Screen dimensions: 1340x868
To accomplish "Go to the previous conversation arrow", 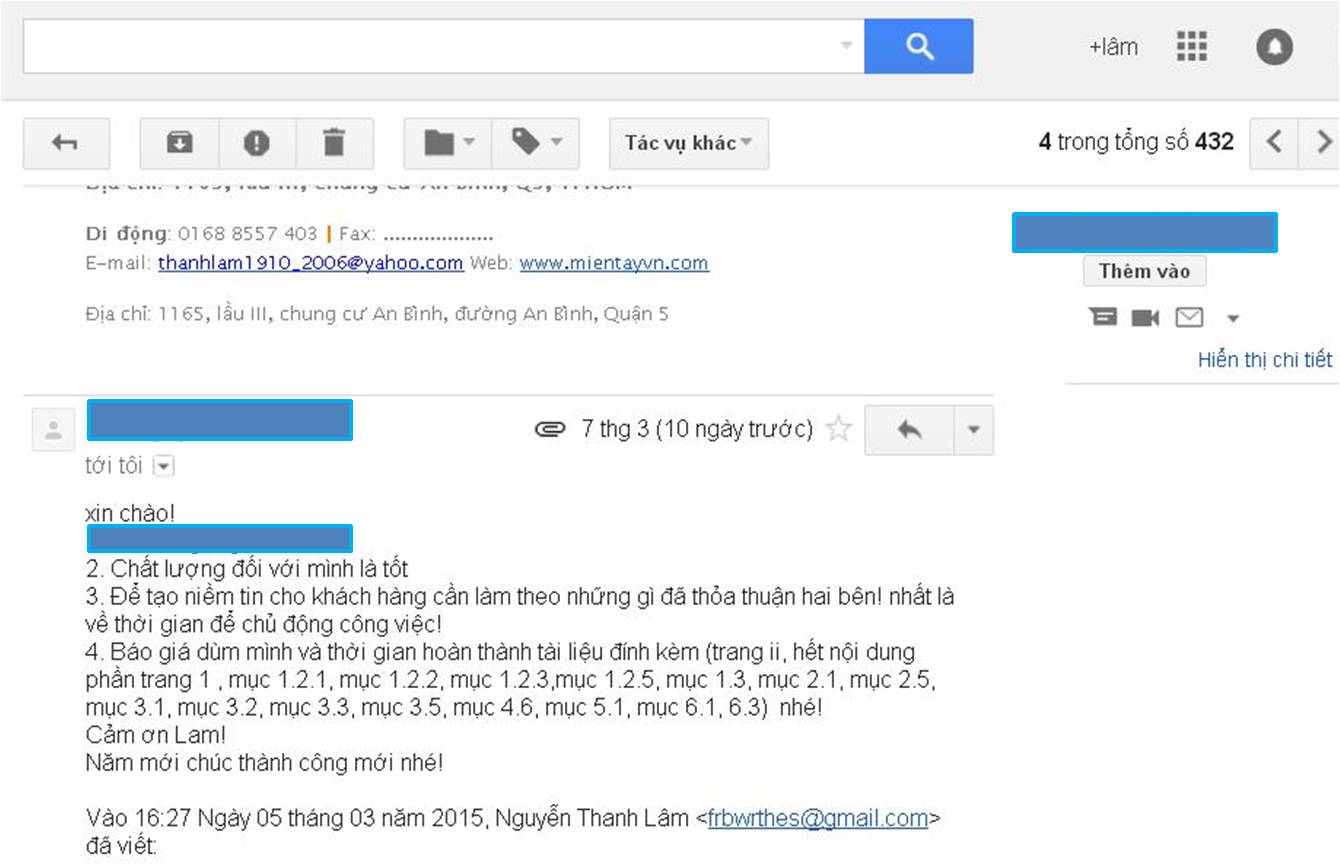I will pyautogui.click(x=1274, y=142).
